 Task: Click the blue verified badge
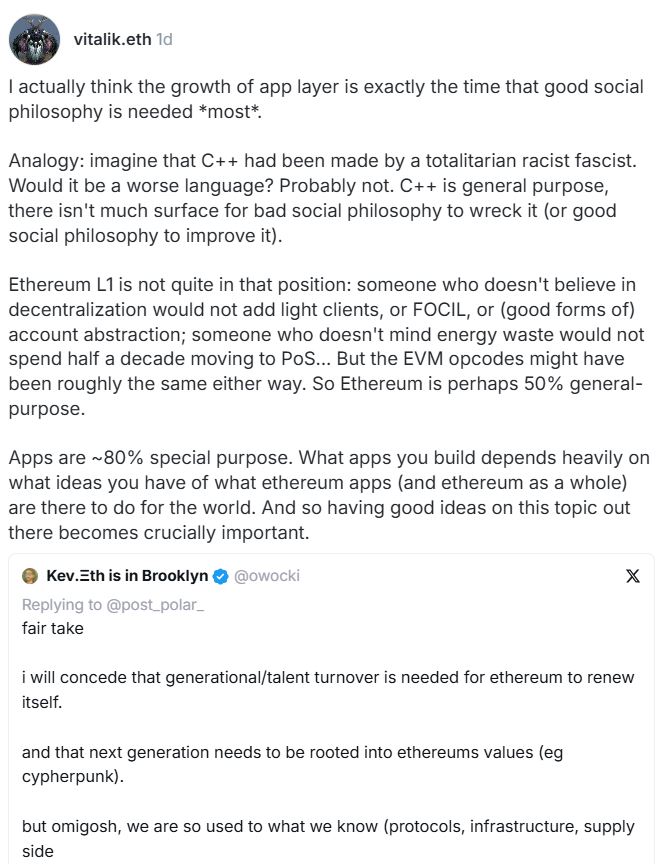pyautogui.click(x=221, y=576)
